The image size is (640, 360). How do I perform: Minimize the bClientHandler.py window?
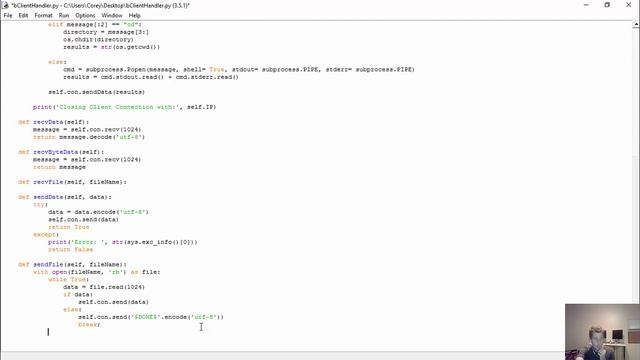tap(586, 5)
